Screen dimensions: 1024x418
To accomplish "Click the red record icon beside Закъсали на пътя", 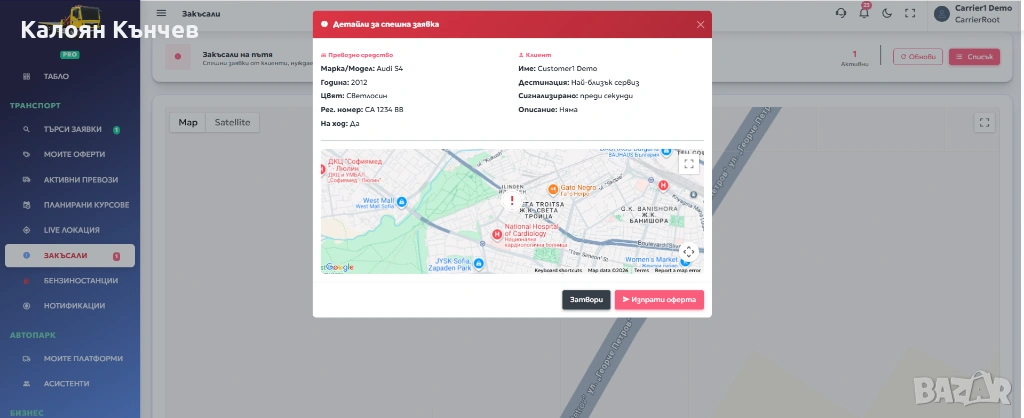I will (178, 57).
